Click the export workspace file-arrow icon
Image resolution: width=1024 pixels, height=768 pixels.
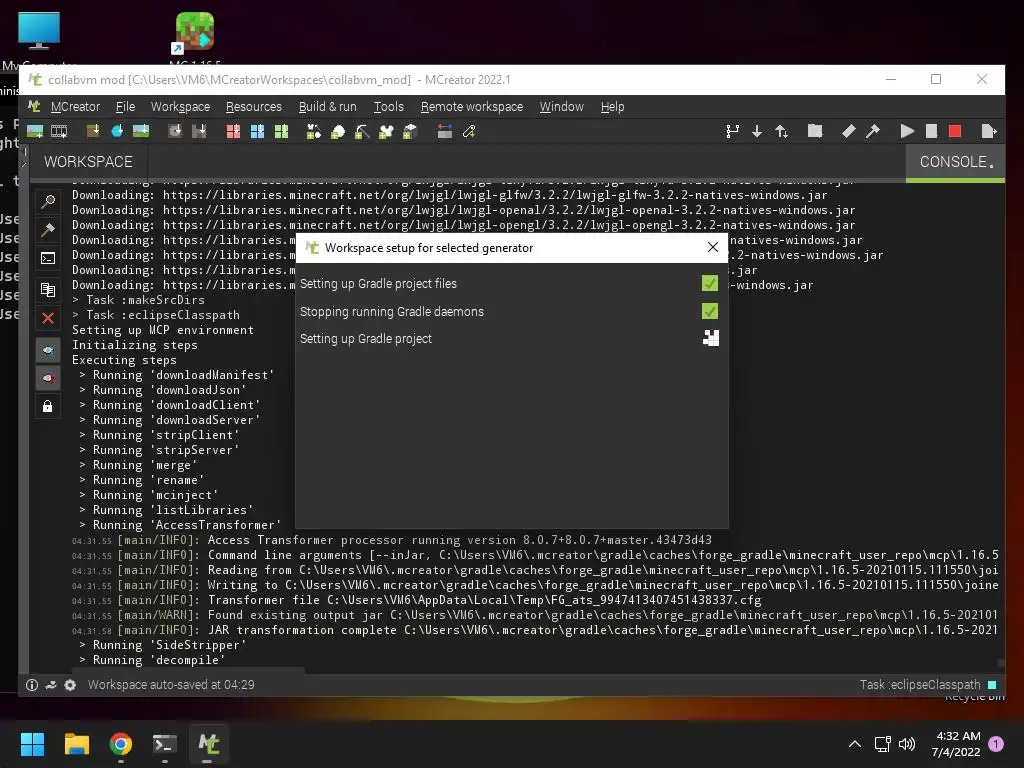pos(989,132)
